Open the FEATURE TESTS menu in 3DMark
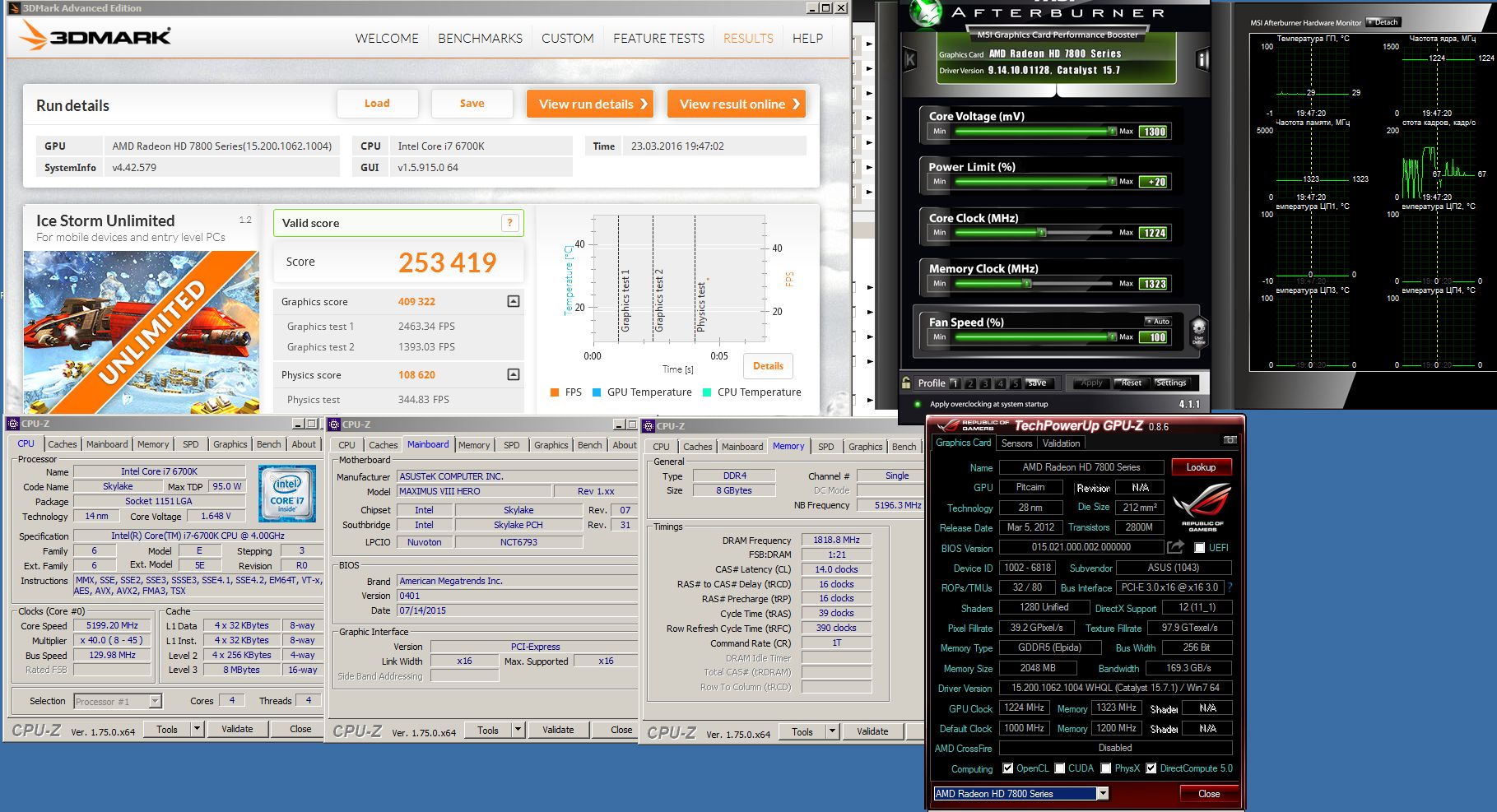This screenshot has height=812, width=1497. pyautogui.click(x=658, y=38)
